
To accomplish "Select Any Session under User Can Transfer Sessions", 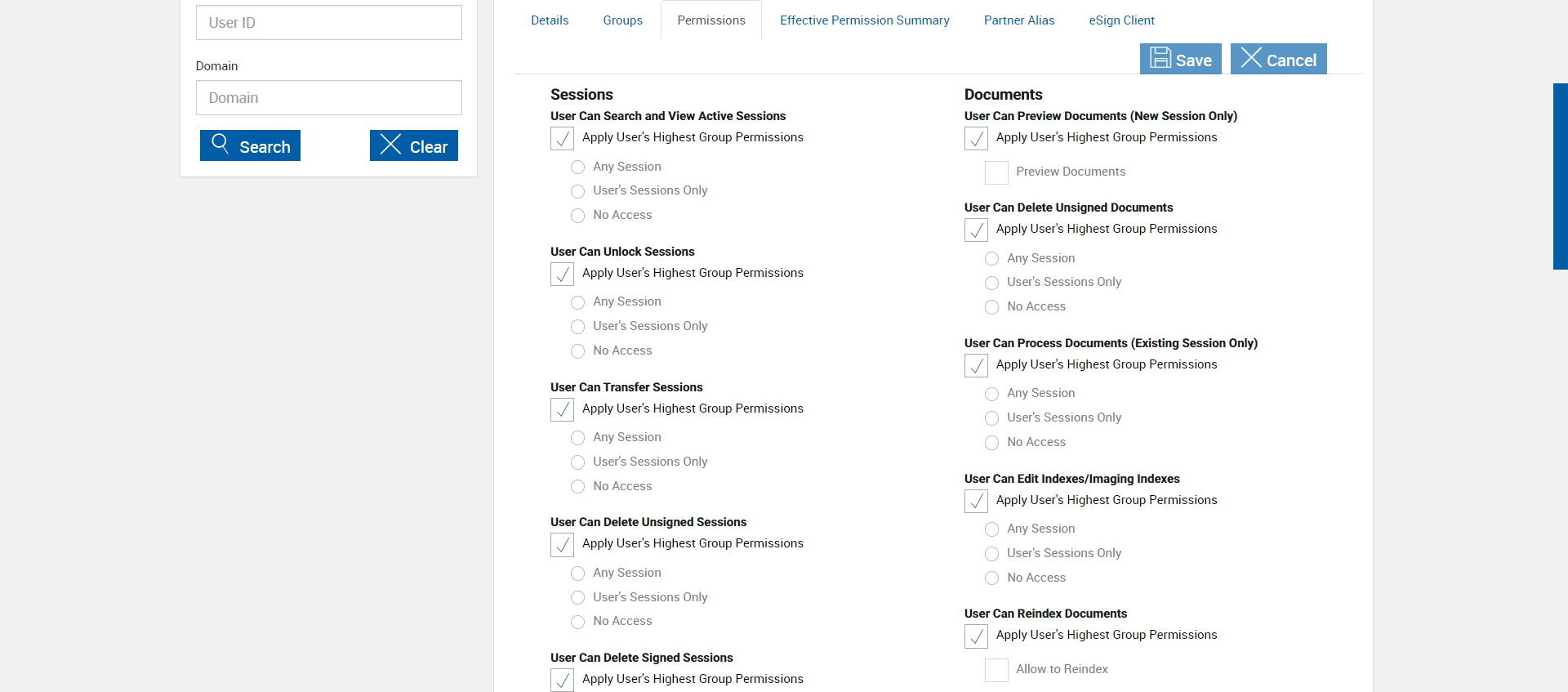I will [x=578, y=438].
